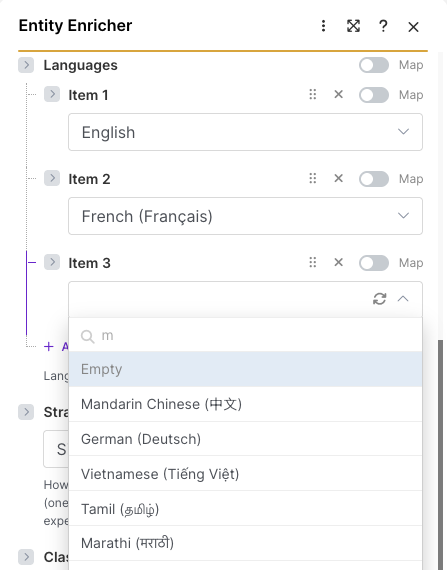Image resolution: width=447 pixels, height=570 pixels.
Task: Choose Vietnamese (Tiếng Việt) from list
Action: point(245,474)
